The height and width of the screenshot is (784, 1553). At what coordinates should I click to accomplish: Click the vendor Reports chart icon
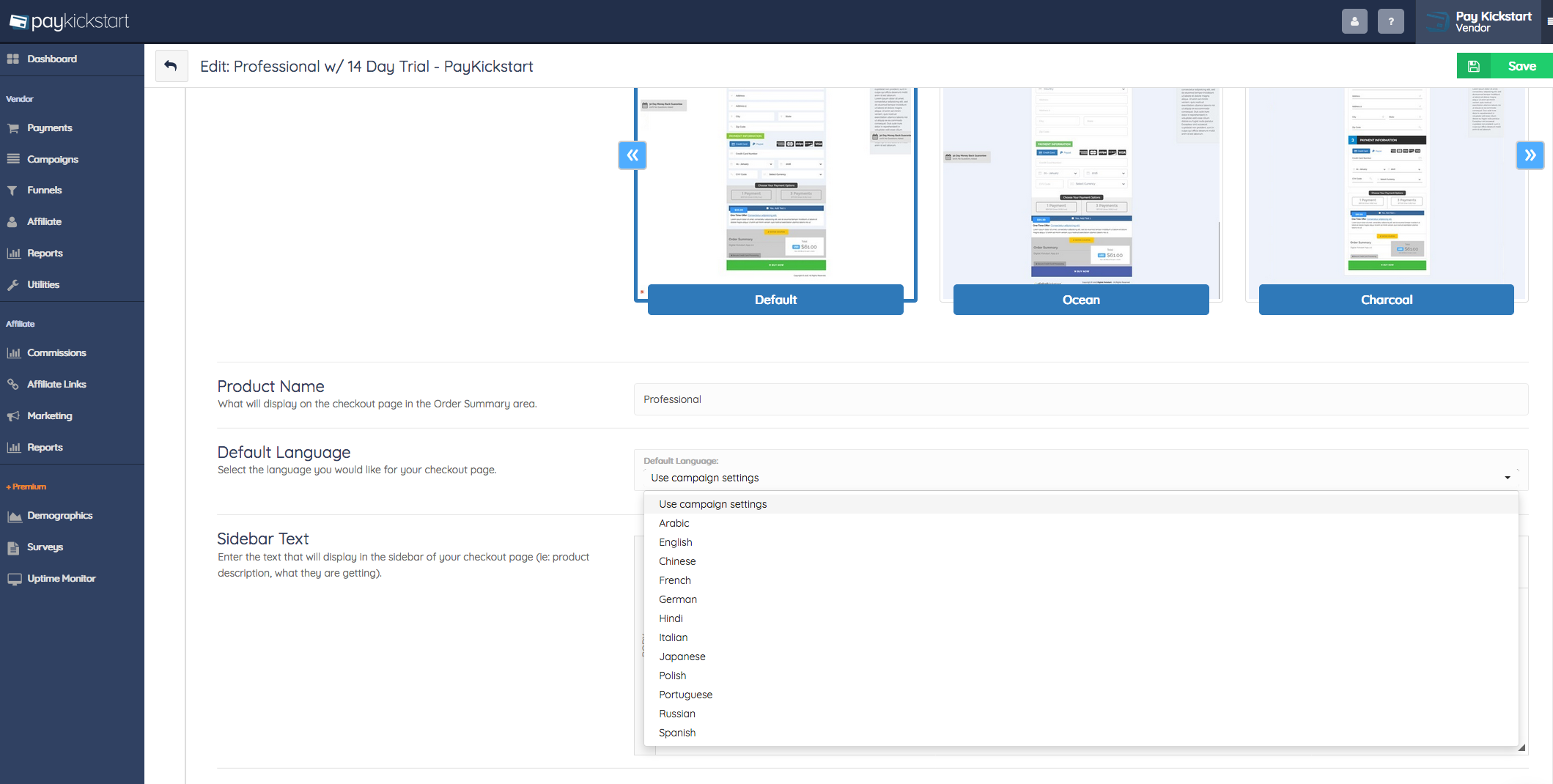(x=13, y=254)
